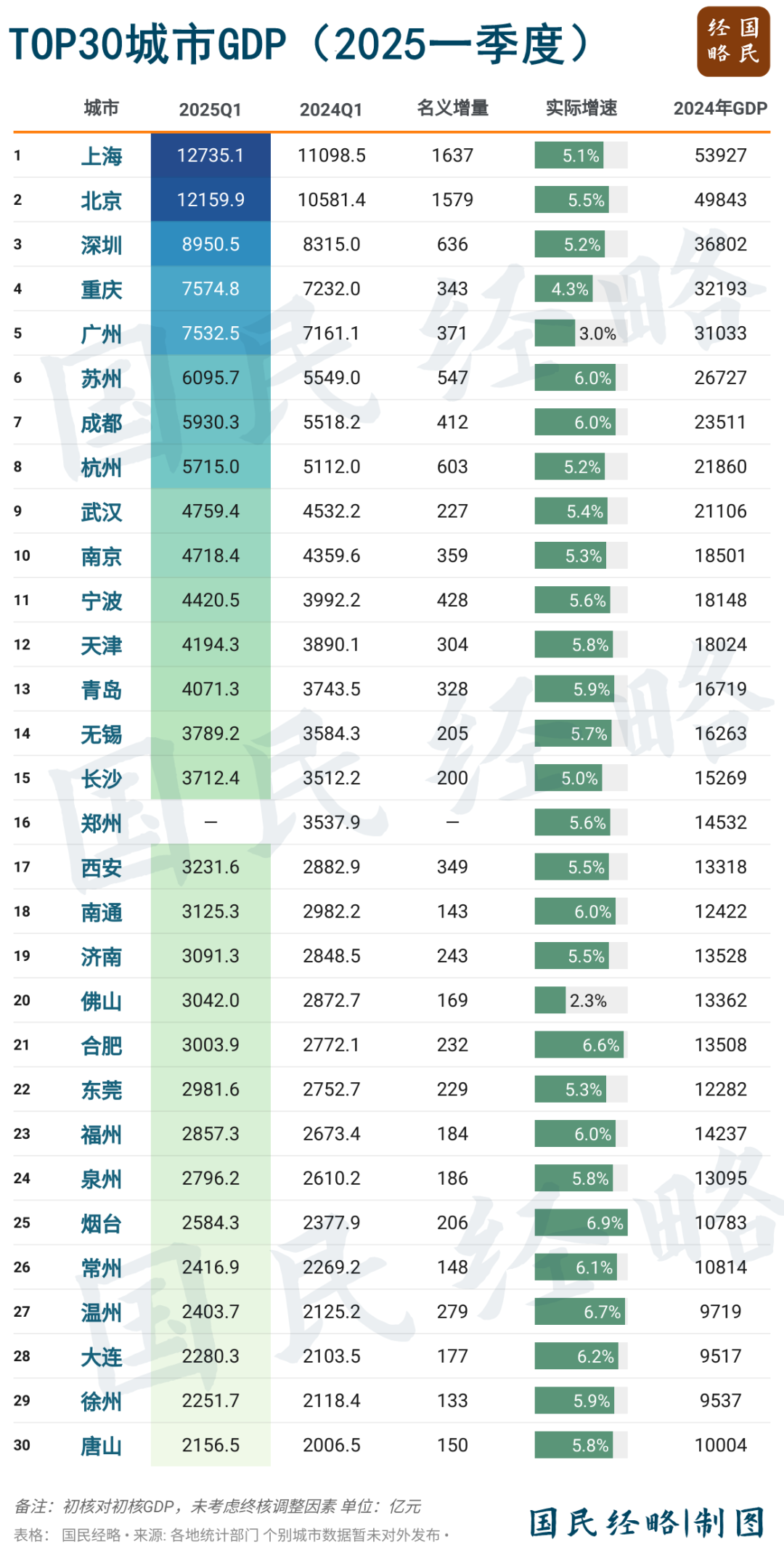This screenshot has height=1558, width=784.
Task: Select the 名义增量 column header
Action: tap(452, 108)
